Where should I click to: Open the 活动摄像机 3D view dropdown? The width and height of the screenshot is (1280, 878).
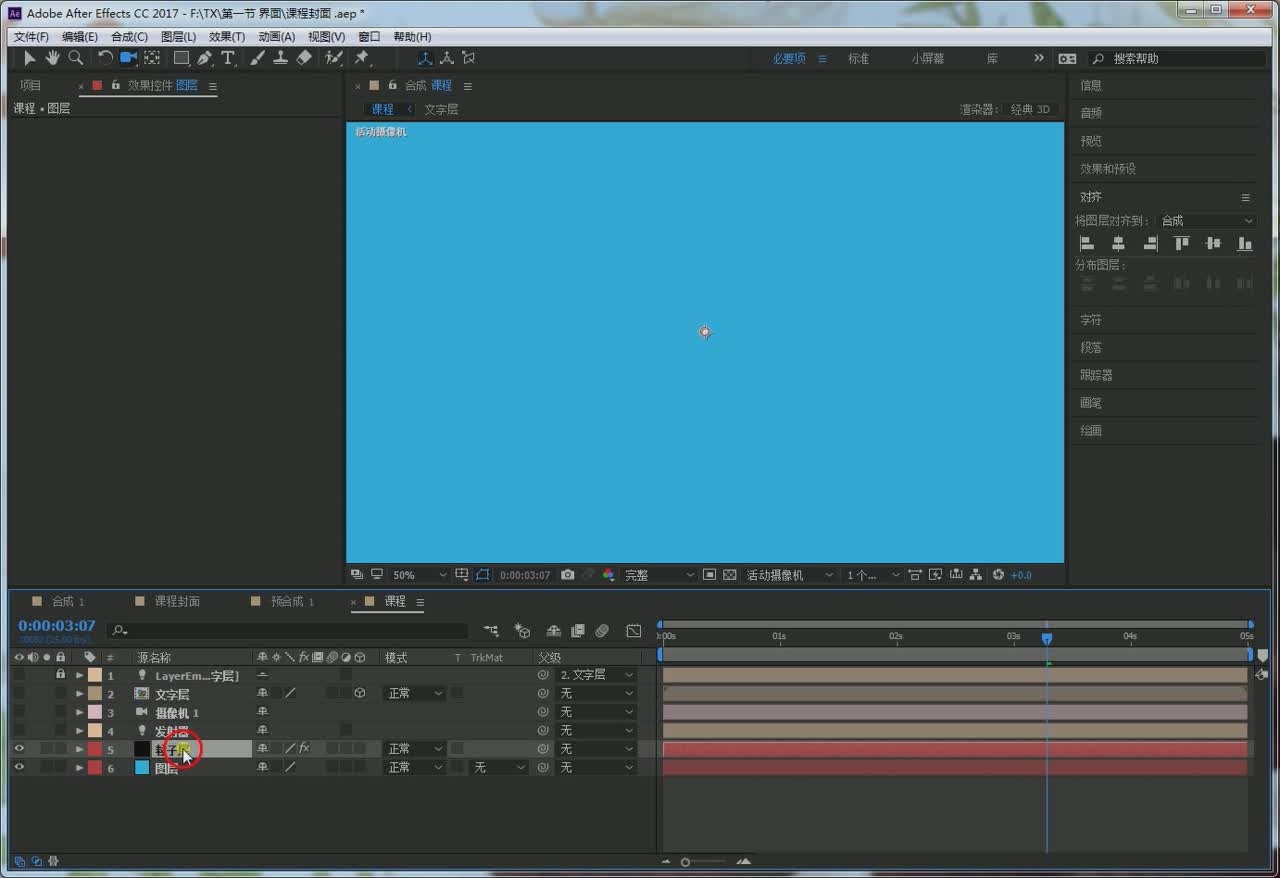click(789, 575)
